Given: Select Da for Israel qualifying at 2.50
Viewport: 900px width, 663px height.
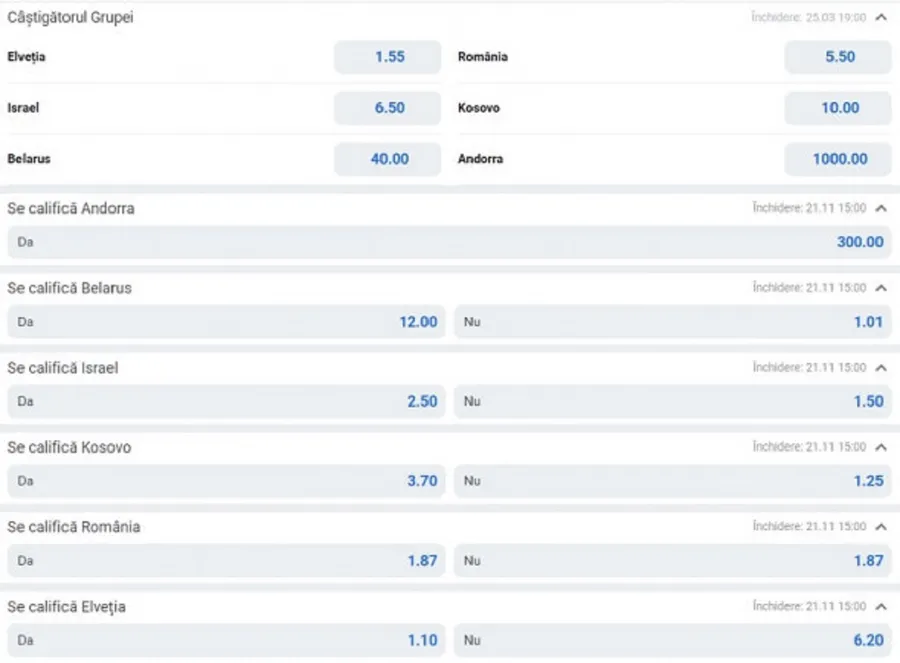Looking at the screenshot, I should click(226, 401).
